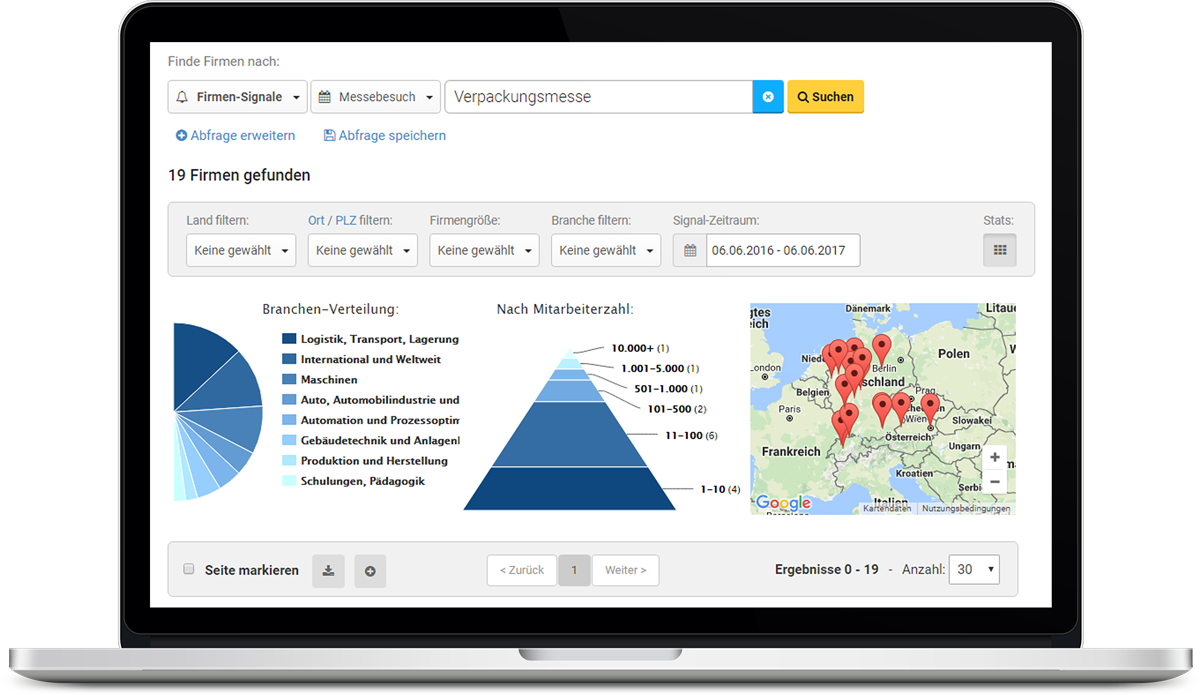
Task: Expand the Messebesuch dropdown
Action: tap(375, 97)
